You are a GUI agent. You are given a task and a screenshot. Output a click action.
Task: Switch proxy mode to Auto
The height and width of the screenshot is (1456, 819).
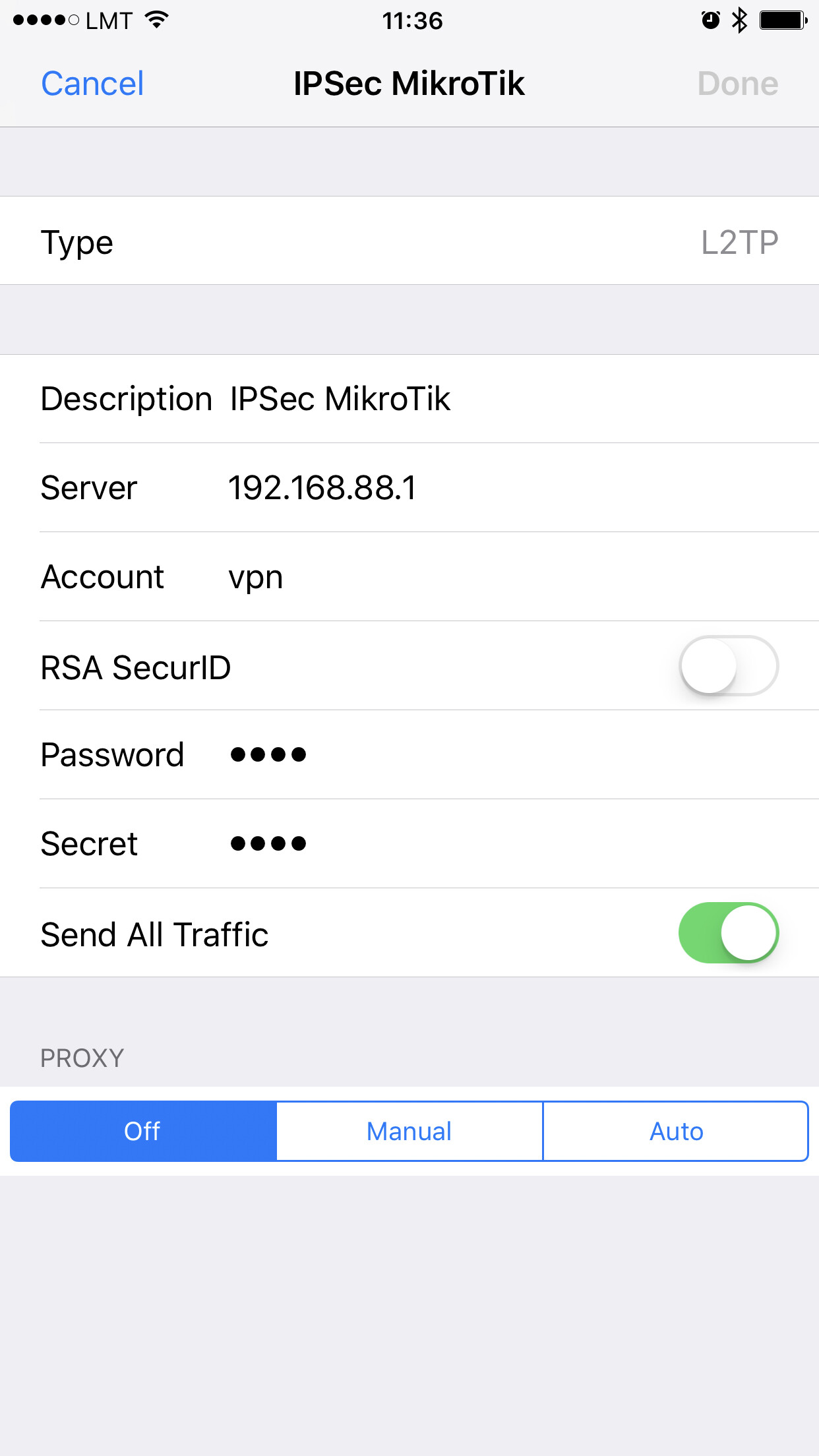[676, 1131]
